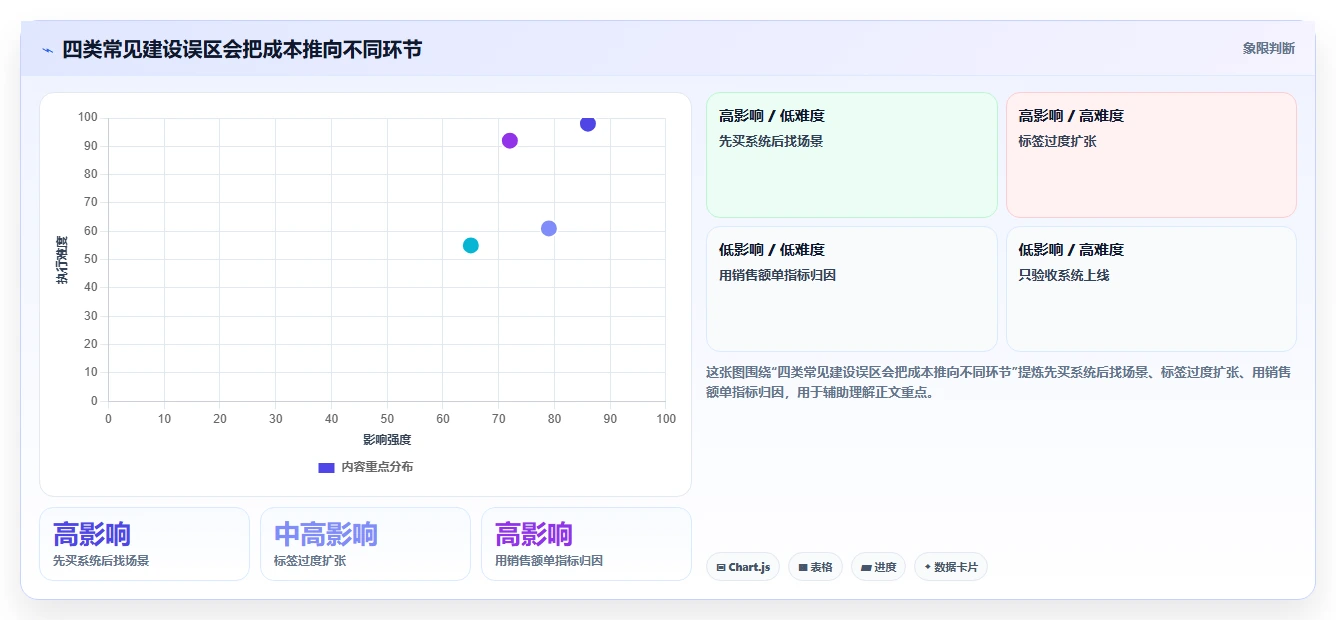
Task: Toggle the 内容重点分布 legend swatch
Action: pos(326,467)
